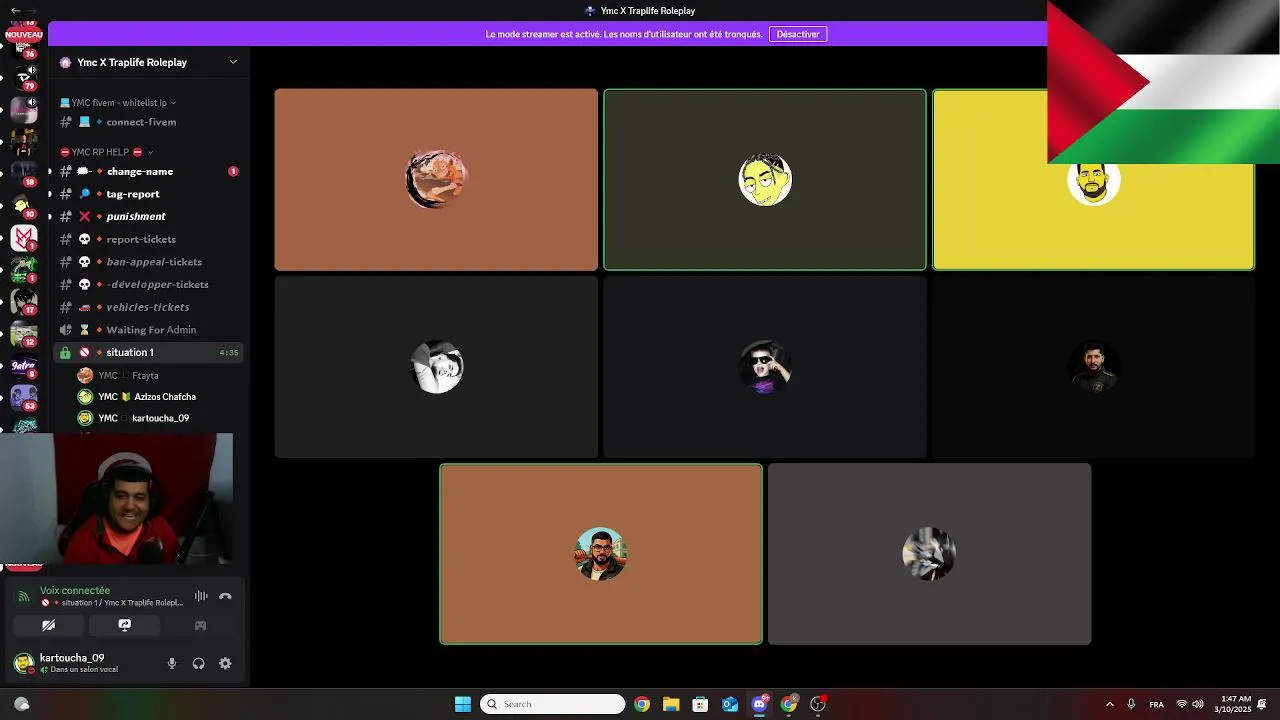Open the connect-fivem channel
The image size is (1280, 720).
coord(148,122)
